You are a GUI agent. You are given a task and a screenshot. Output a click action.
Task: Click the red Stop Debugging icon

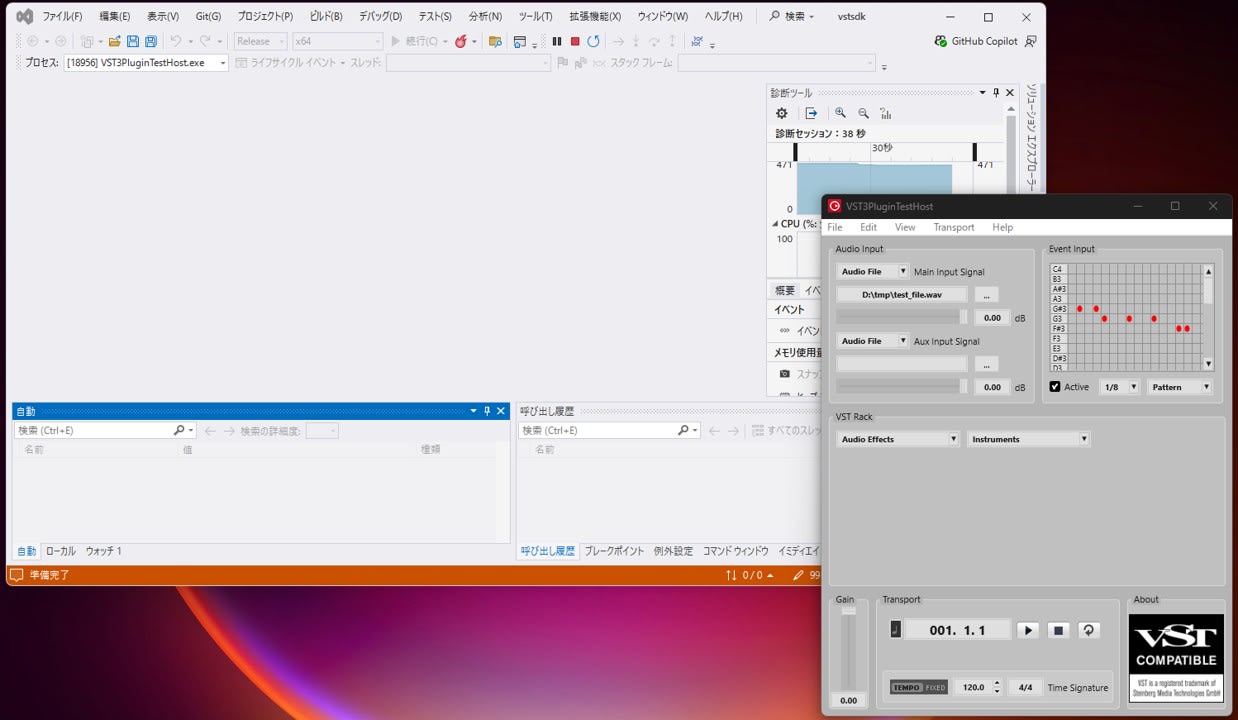(573, 41)
